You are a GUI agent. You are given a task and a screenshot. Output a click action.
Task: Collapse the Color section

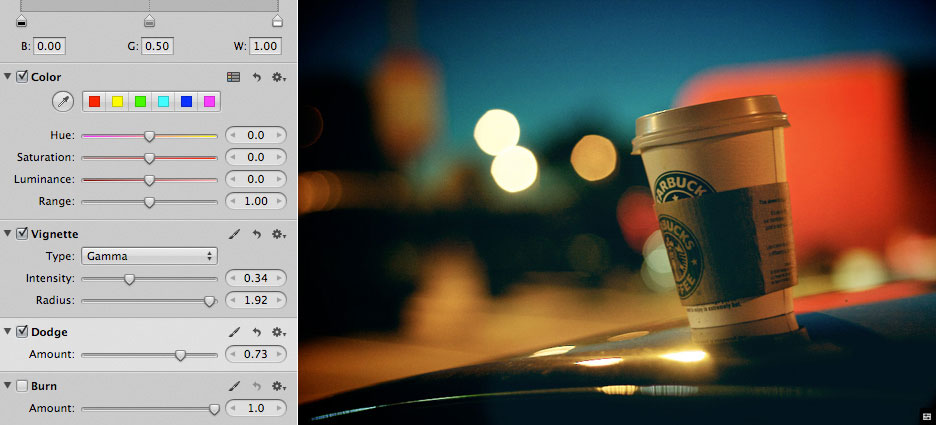point(7,77)
